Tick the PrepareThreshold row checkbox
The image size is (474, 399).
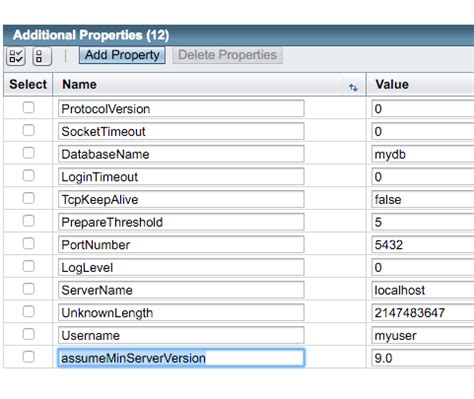pyautogui.click(x=28, y=221)
